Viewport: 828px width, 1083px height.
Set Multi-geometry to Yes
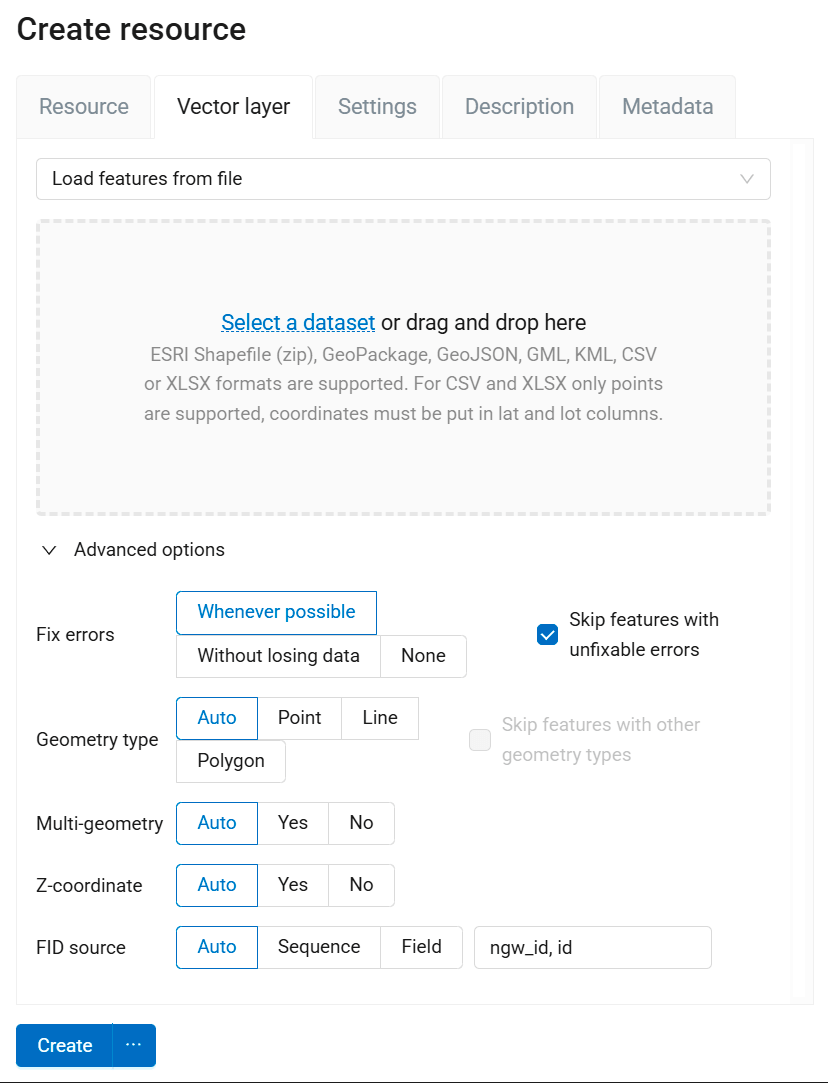[293, 823]
